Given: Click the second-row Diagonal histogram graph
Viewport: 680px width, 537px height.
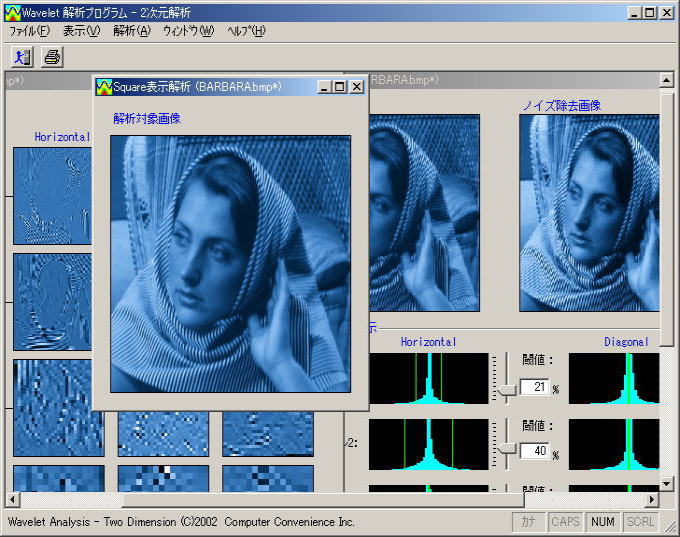Looking at the screenshot, I should 614,444.
